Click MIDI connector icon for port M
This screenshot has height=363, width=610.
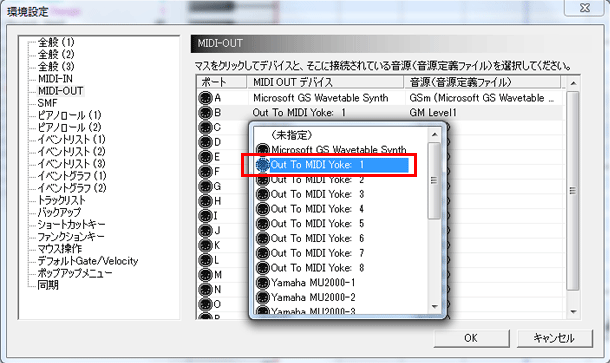[x=205, y=275]
